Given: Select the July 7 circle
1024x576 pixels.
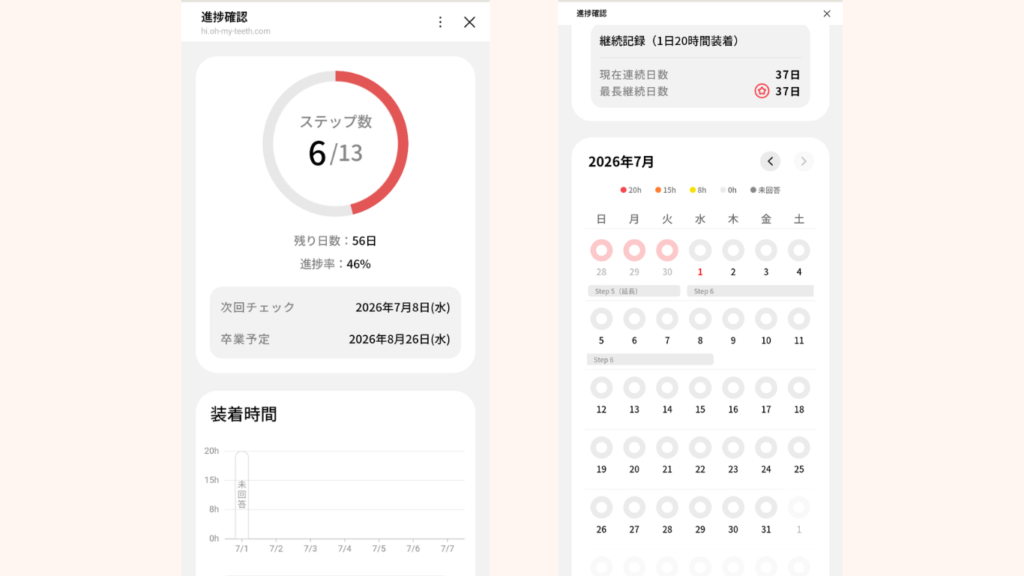Looking at the screenshot, I should pos(667,319).
